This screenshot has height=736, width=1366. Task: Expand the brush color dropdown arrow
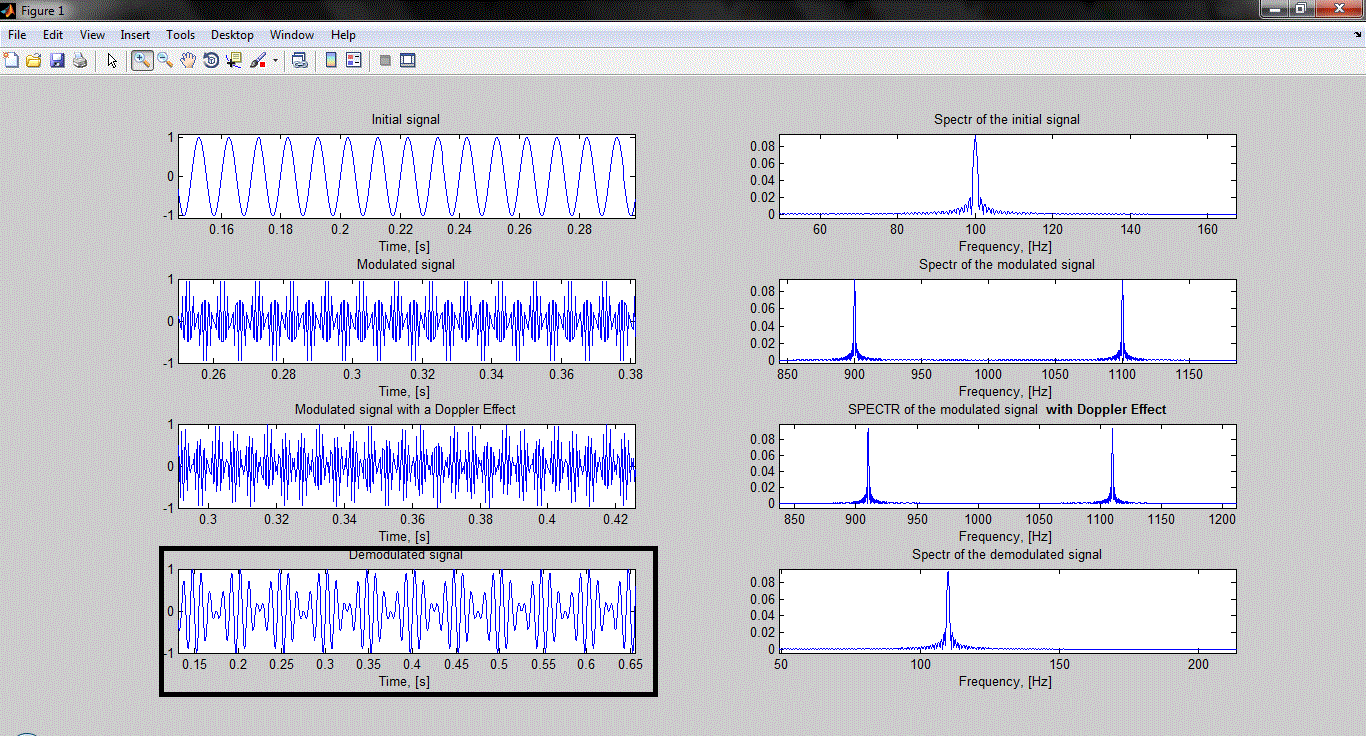click(275, 61)
